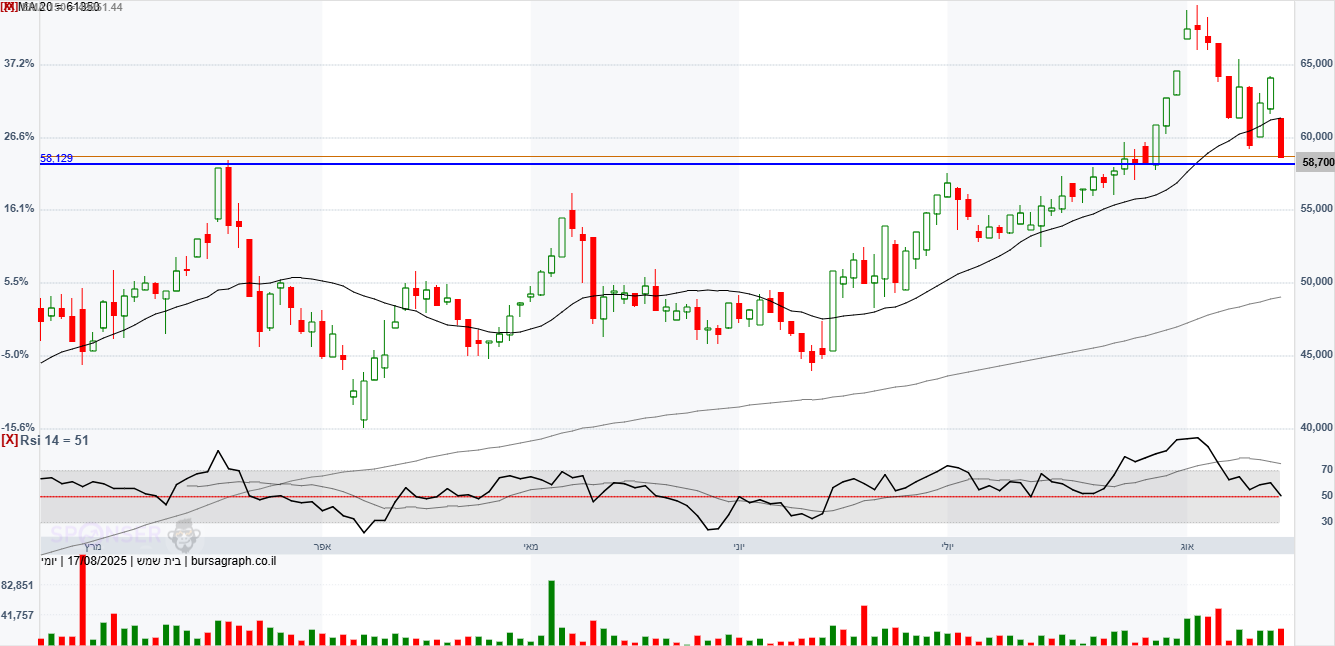Click the אפר month label
1335x646 pixels.
(322, 546)
